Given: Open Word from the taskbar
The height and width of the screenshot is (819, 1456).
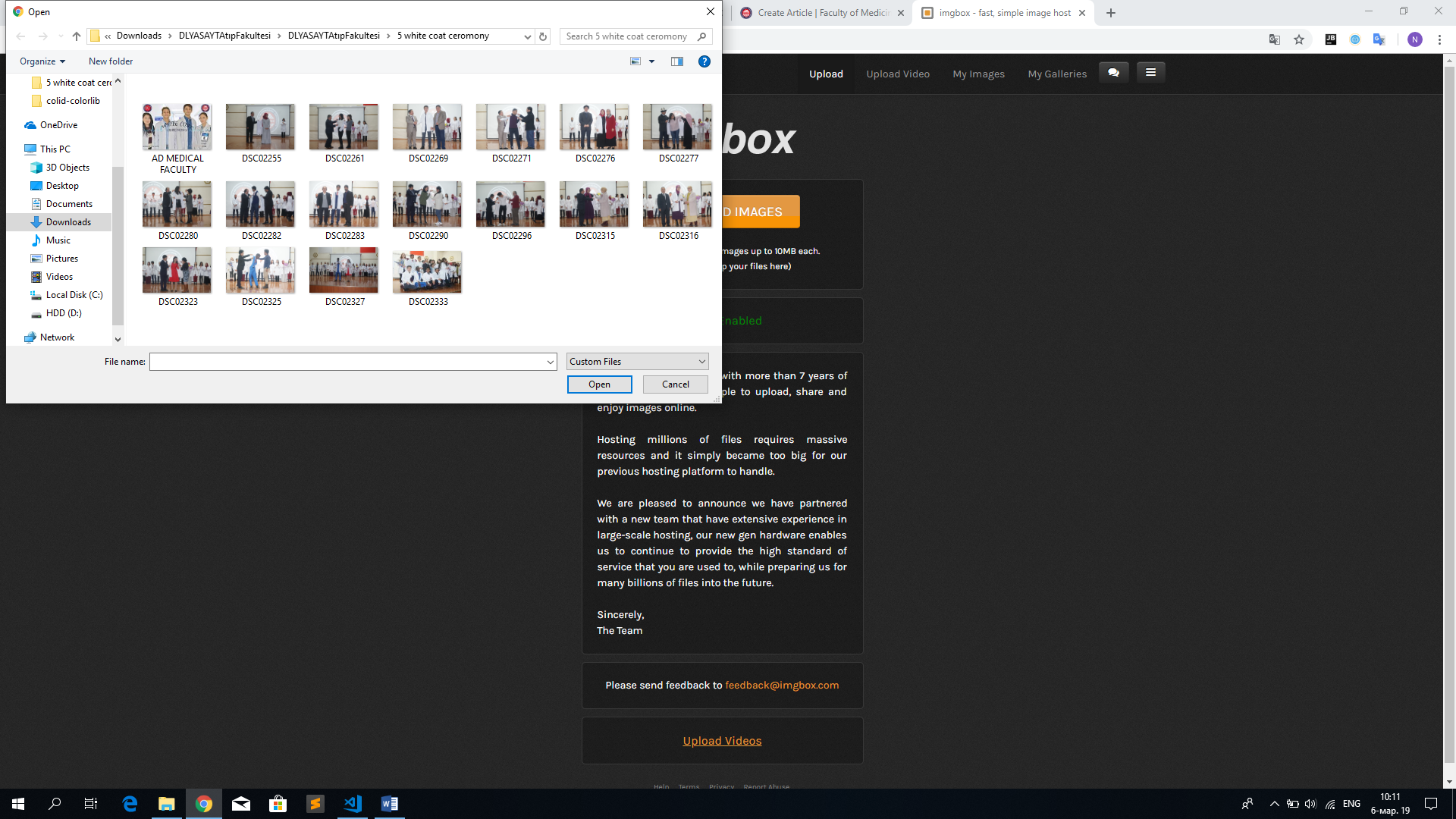Looking at the screenshot, I should pos(389,804).
